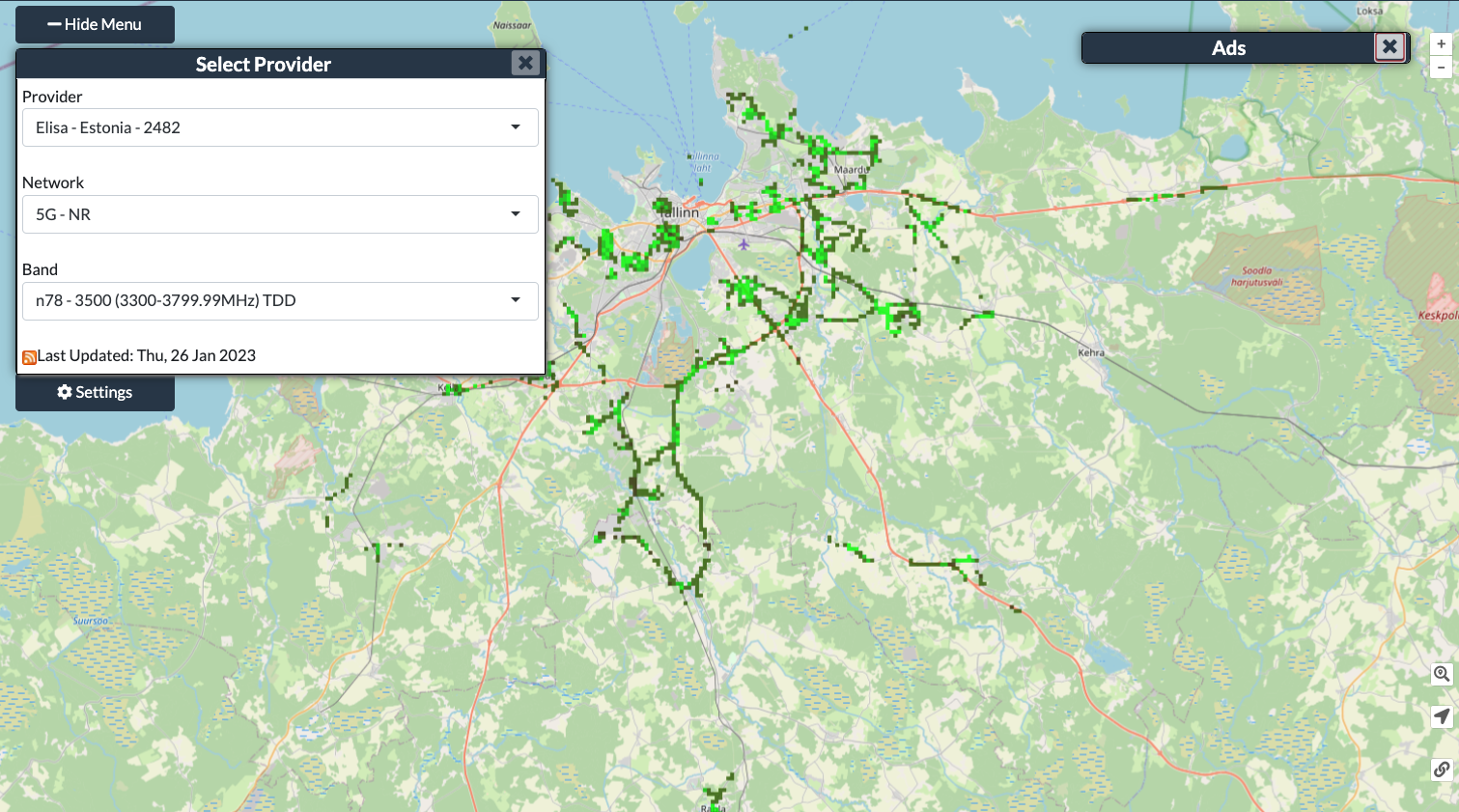Click the orange RSS feed icon
Screen dimensions: 1459x812
click(29, 357)
